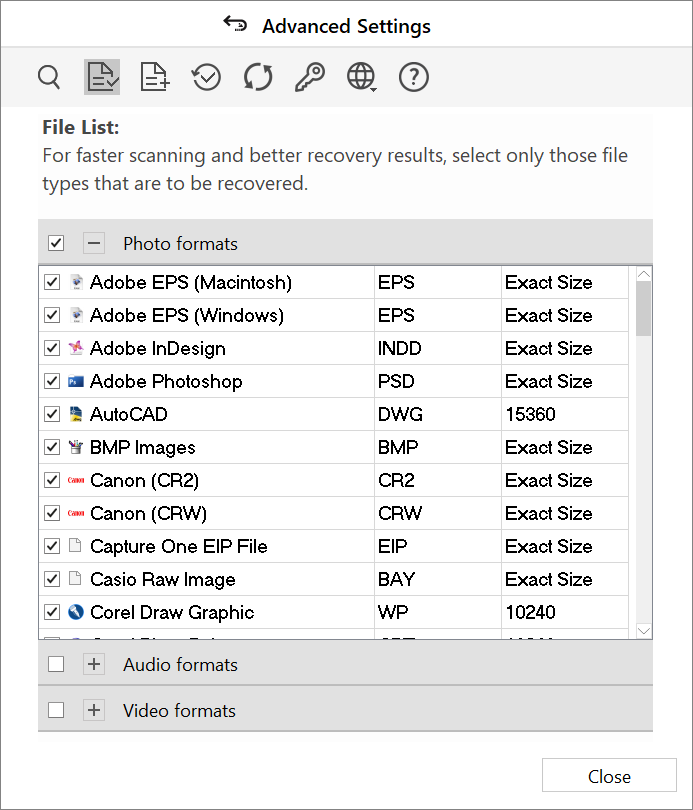
Task: Tick the Video formats checkbox
Action: (x=56, y=711)
